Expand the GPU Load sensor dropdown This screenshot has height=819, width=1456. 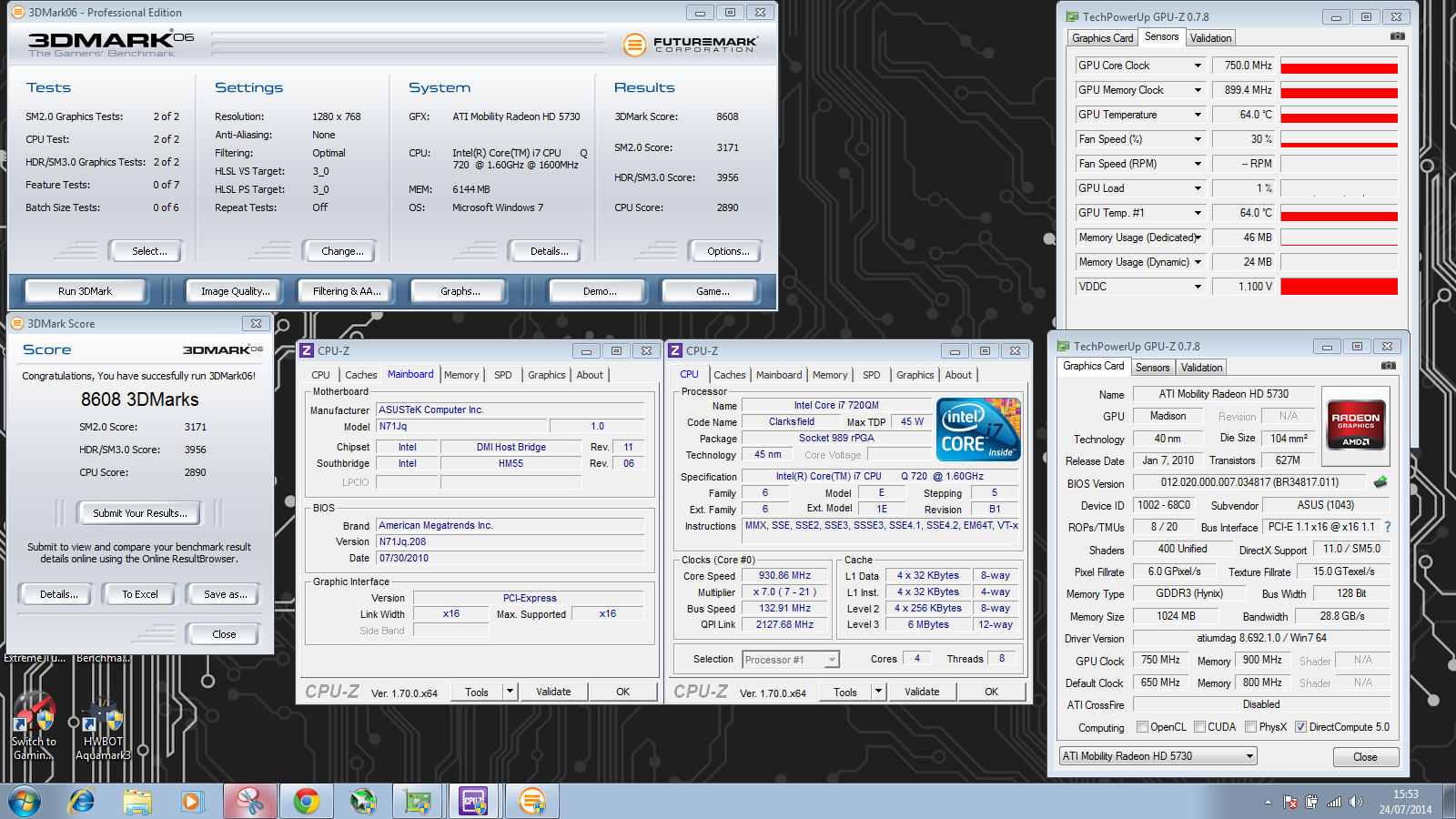click(1198, 188)
